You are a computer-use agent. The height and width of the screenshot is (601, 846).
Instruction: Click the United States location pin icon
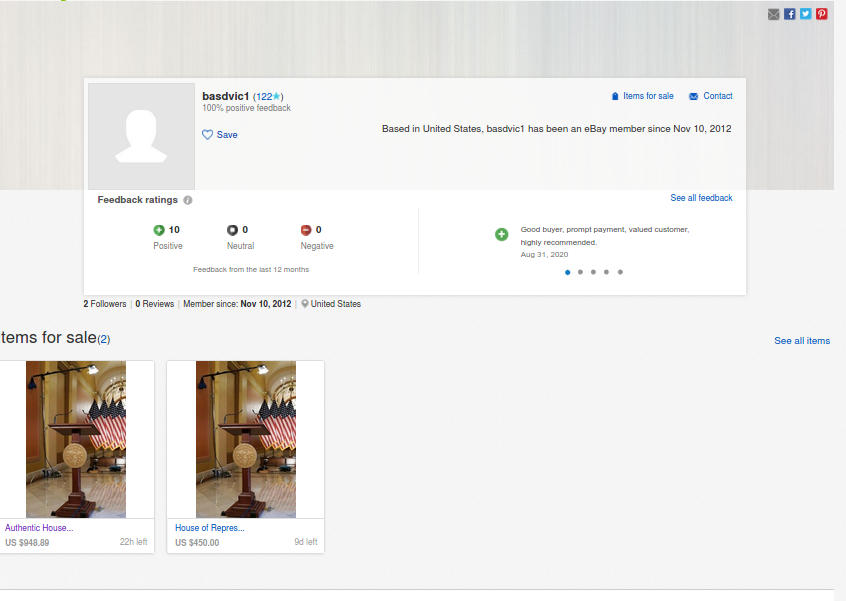coord(305,304)
